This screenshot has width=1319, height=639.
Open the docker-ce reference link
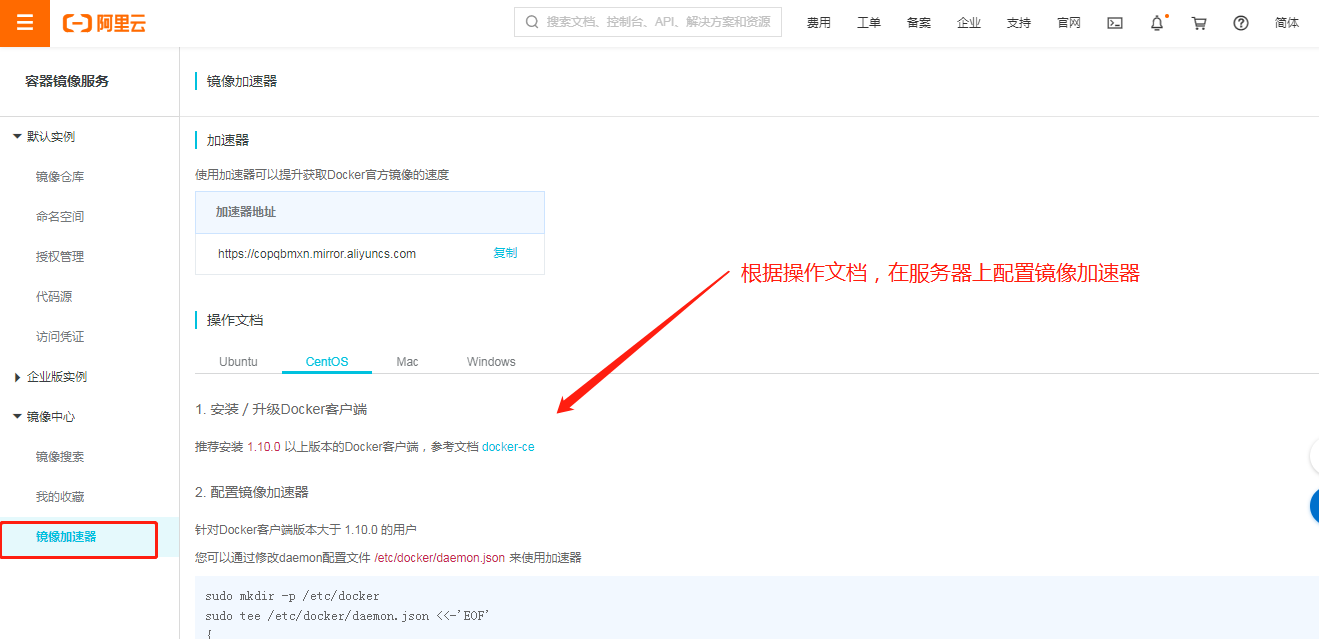[x=508, y=447]
